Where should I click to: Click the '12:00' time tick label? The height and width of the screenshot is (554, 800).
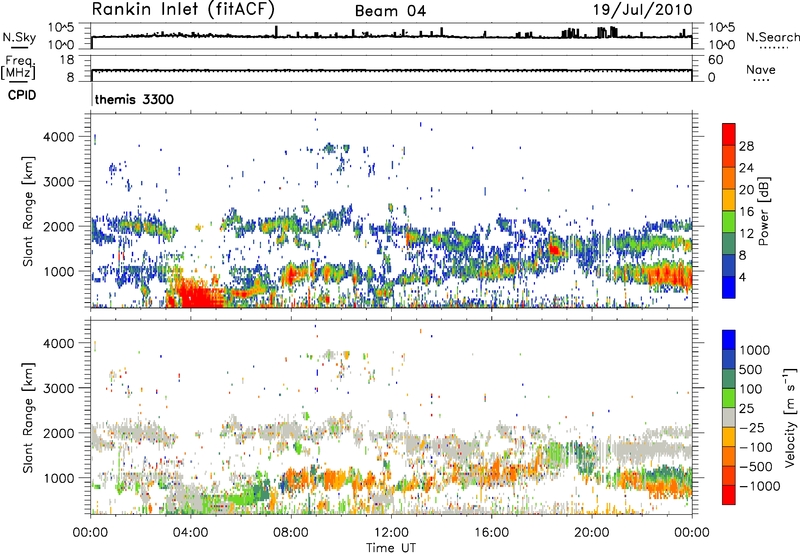tap(391, 533)
